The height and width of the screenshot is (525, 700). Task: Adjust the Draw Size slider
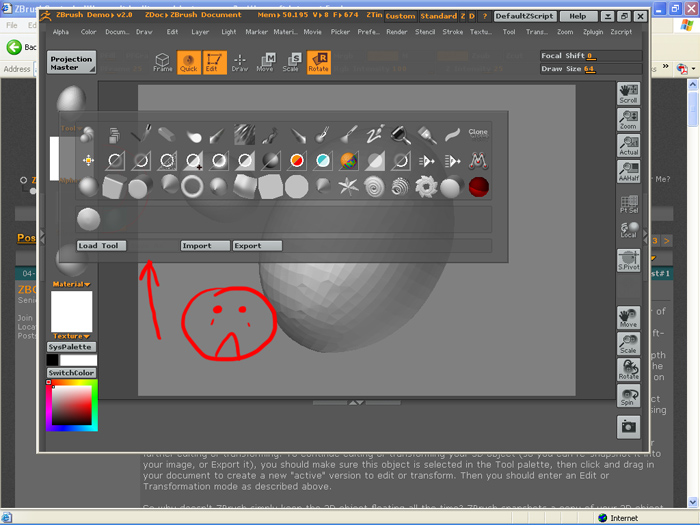click(x=591, y=69)
